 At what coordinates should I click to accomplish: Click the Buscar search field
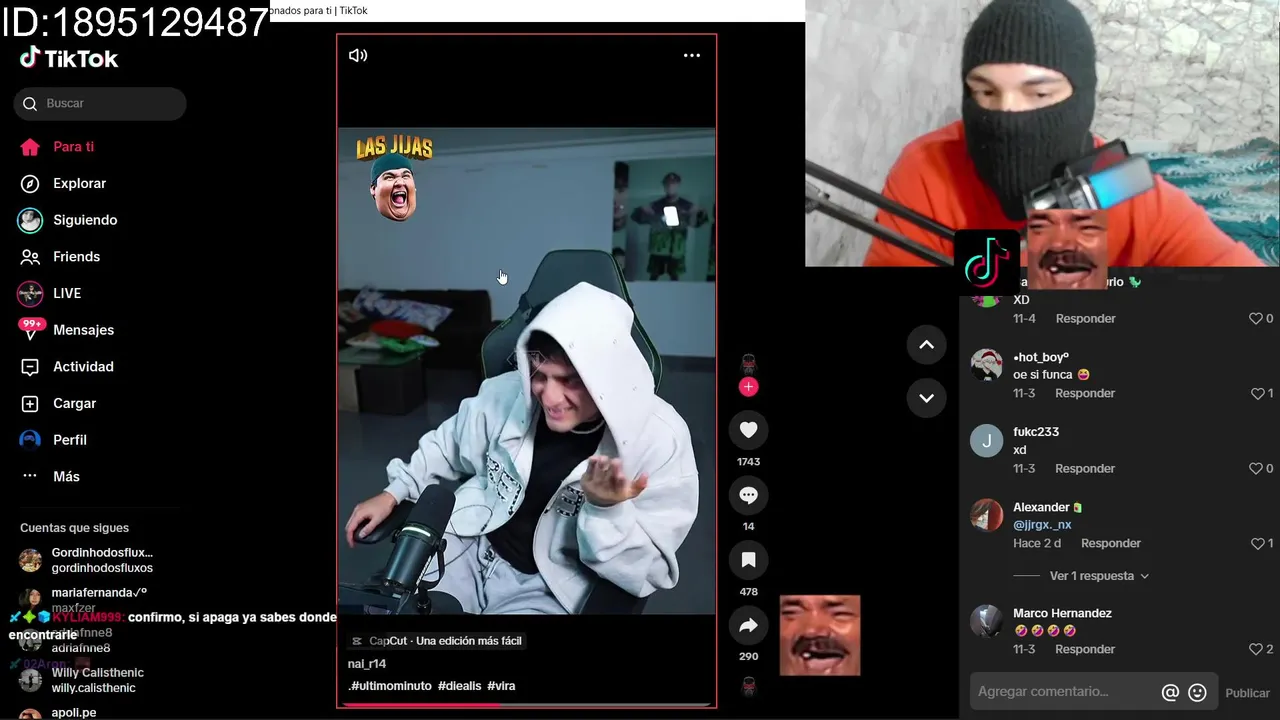coord(100,104)
